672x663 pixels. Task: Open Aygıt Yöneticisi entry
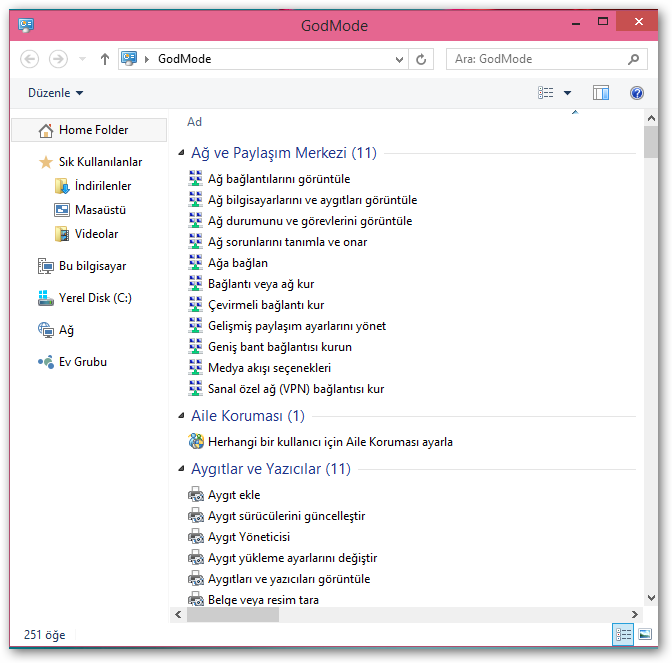(x=249, y=537)
